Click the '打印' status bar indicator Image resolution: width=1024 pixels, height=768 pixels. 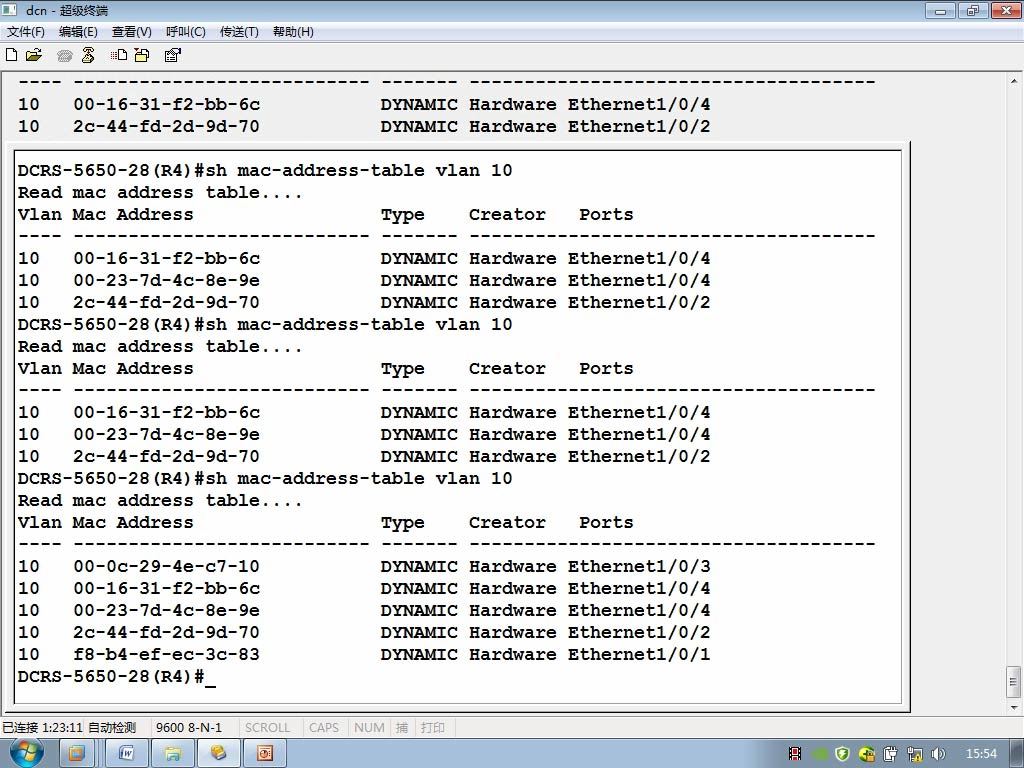click(432, 727)
